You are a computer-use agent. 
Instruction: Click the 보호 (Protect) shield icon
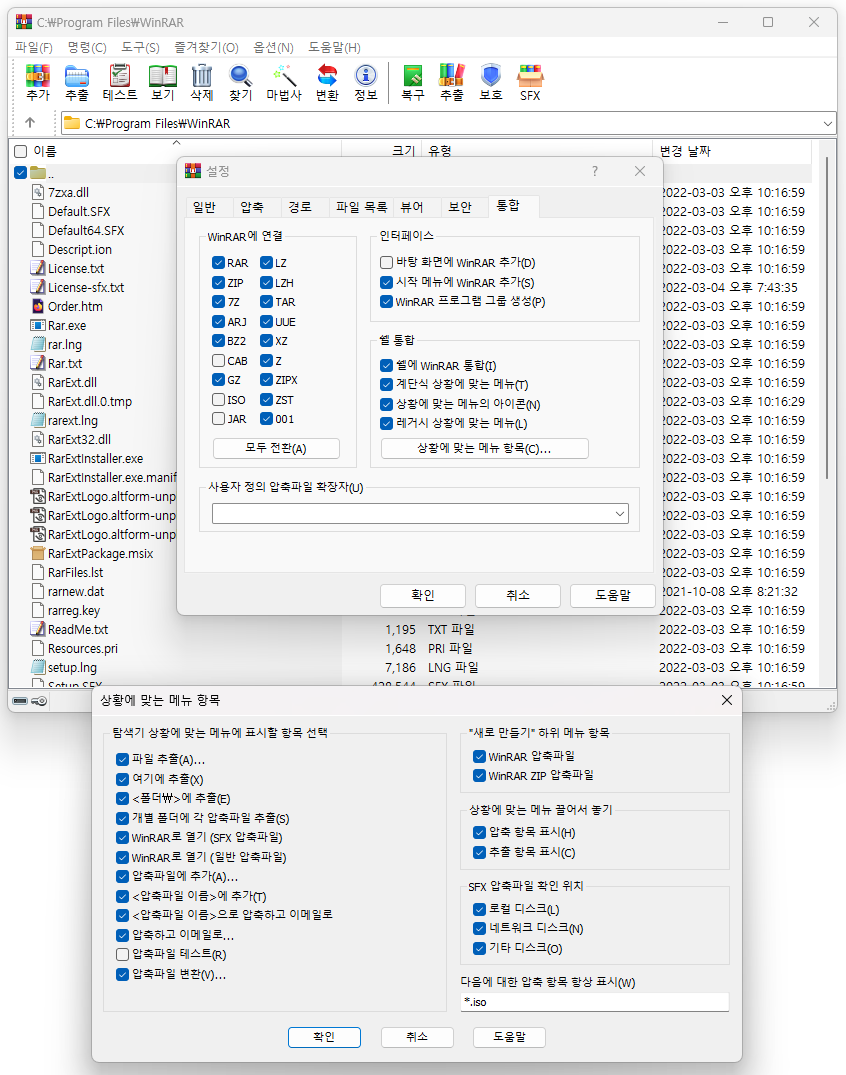click(x=491, y=82)
